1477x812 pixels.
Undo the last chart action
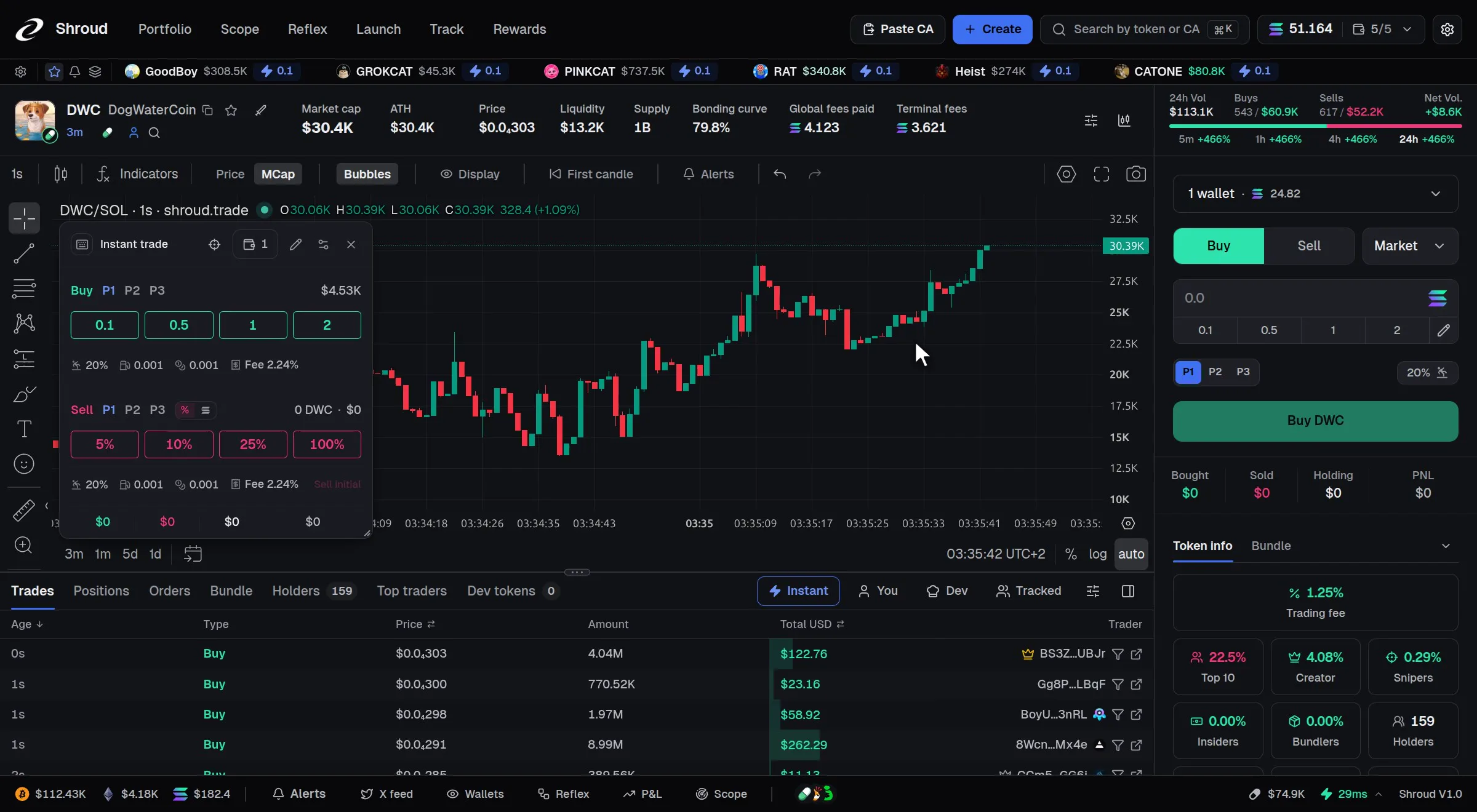[780, 174]
